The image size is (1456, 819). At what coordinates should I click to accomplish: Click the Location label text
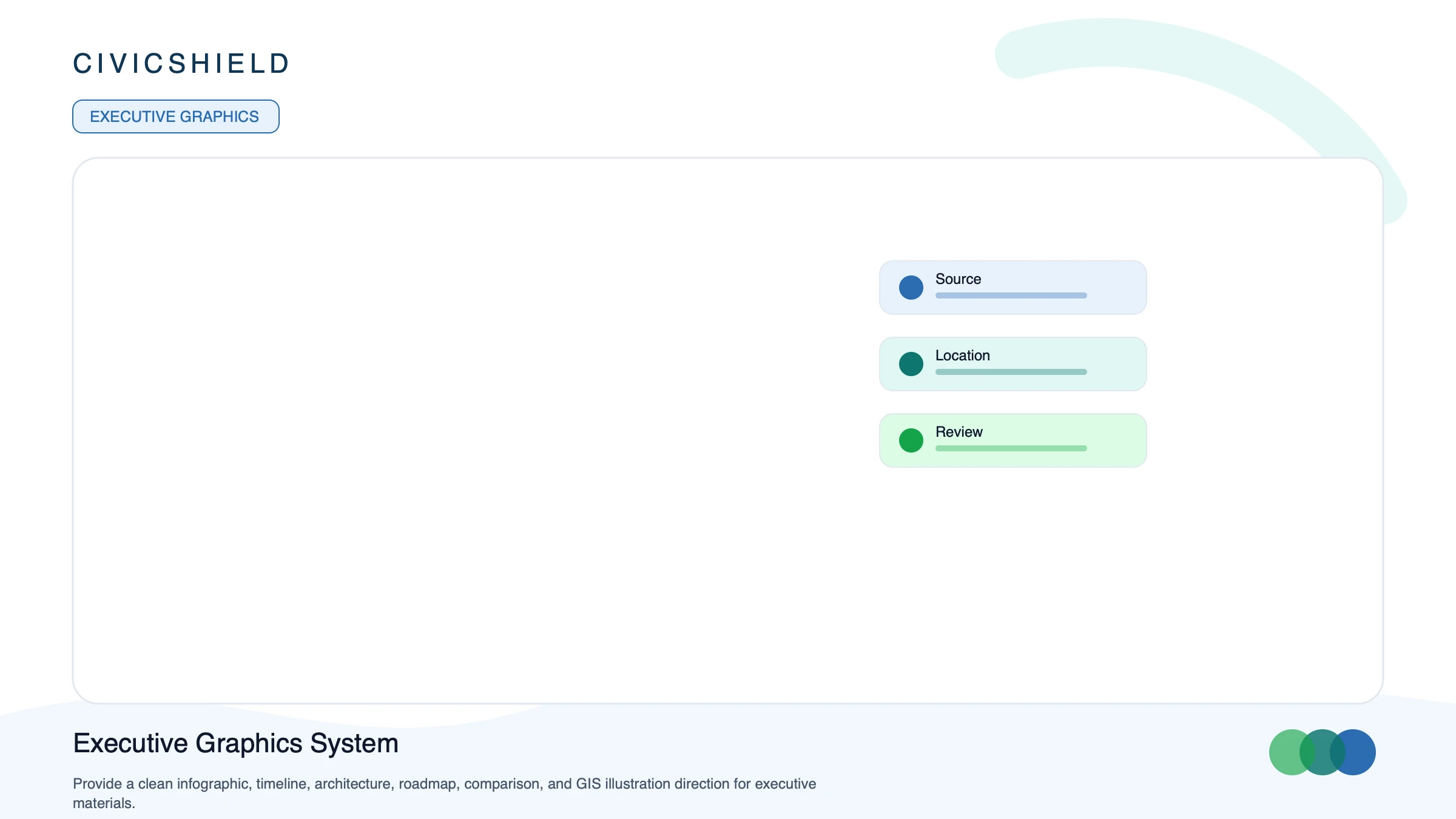point(962,356)
